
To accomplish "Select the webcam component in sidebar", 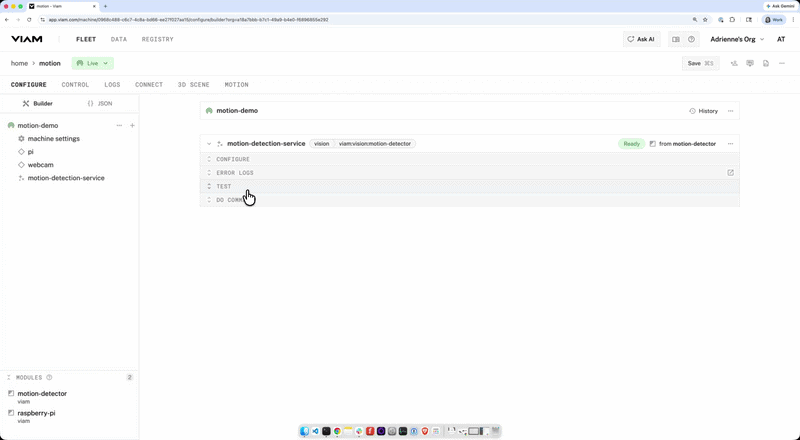I will [x=40, y=165].
